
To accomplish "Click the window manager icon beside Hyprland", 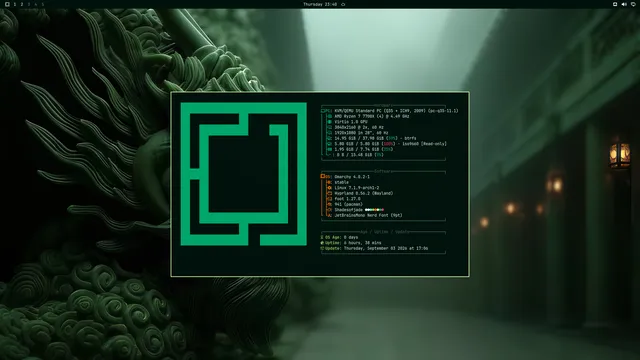I will tap(330, 193).
